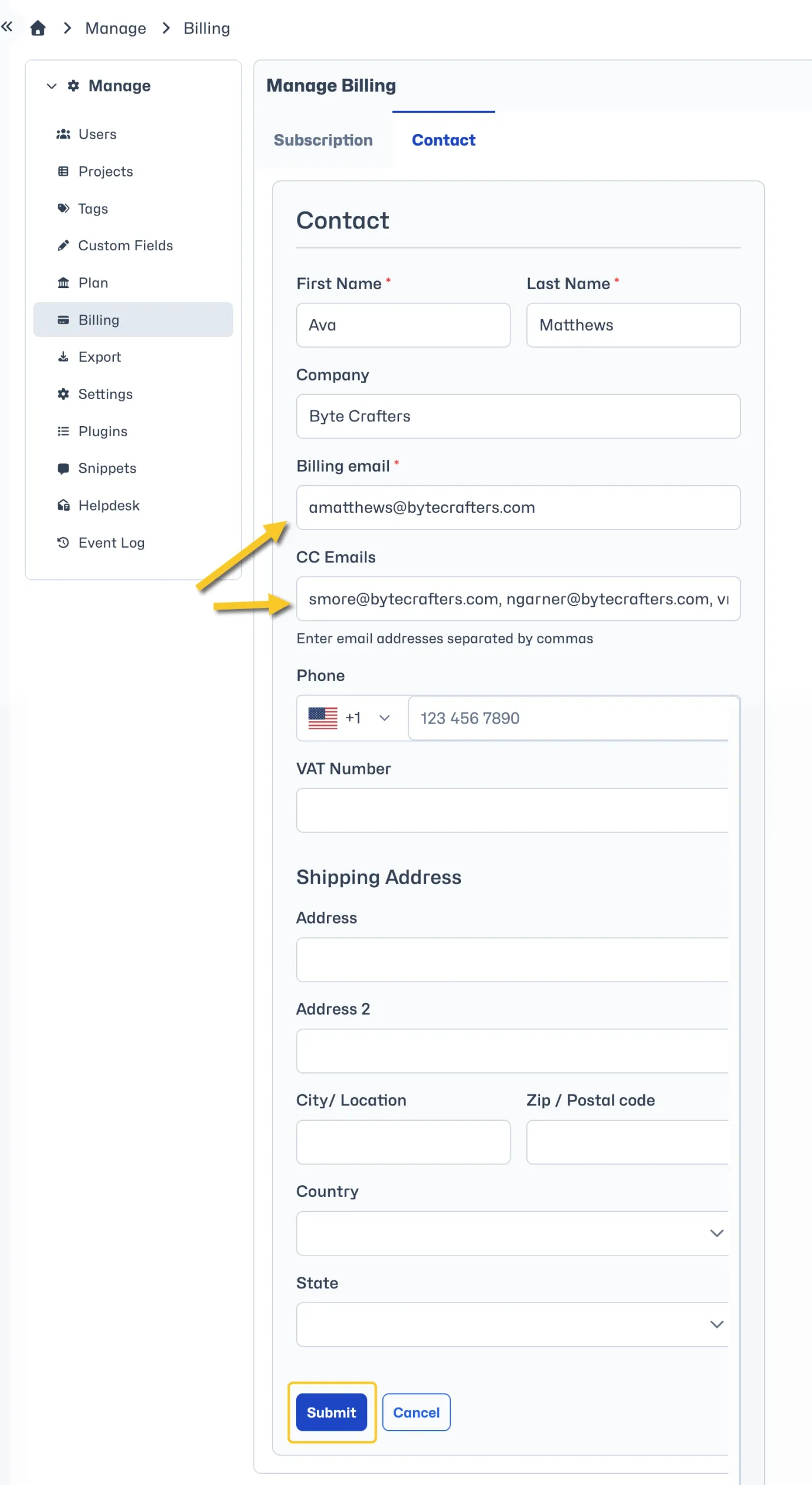Click the Settings gear icon
The width and height of the screenshot is (812, 1485).
[63, 394]
